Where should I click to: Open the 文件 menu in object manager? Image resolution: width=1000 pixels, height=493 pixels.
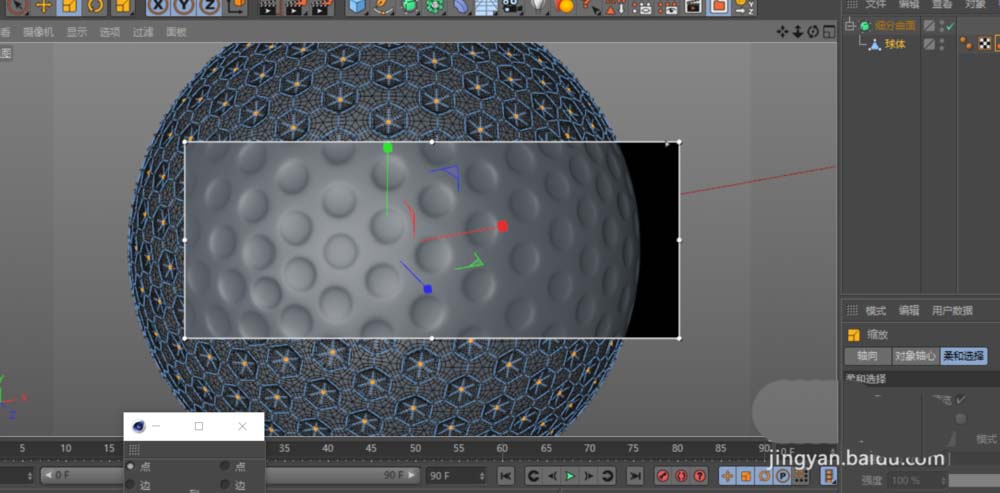tap(875, 5)
